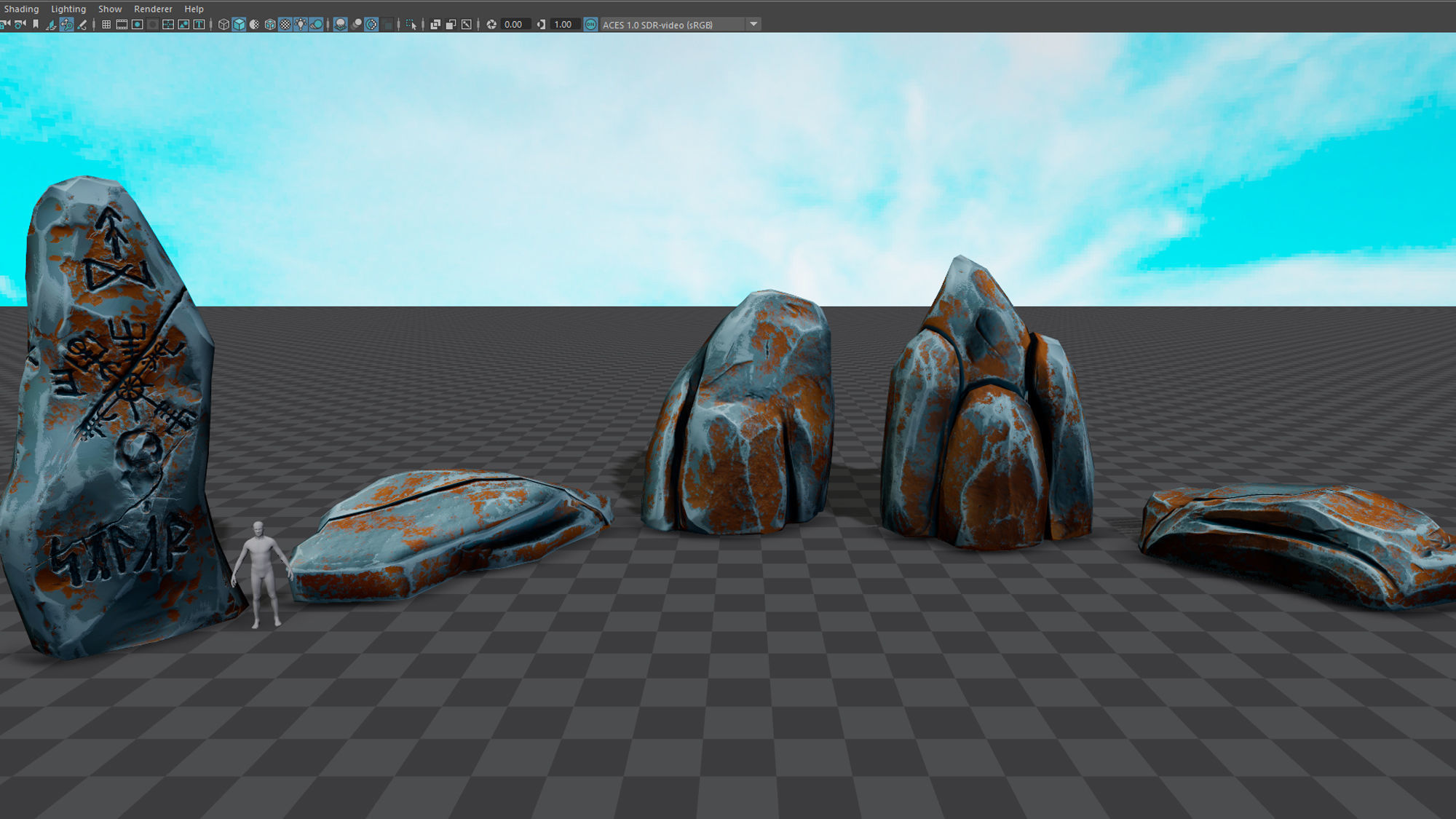
Task: Click the Gamma reset icon
Action: point(541,24)
